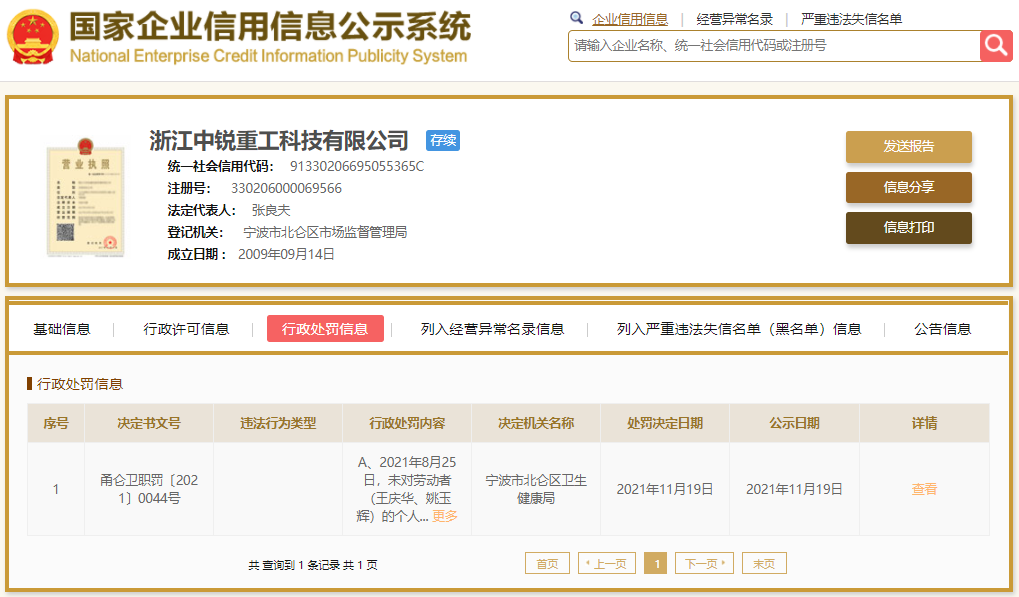Switch to the 基础信息 tab
The width and height of the screenshot is (1019, 597).
[62, 329]
